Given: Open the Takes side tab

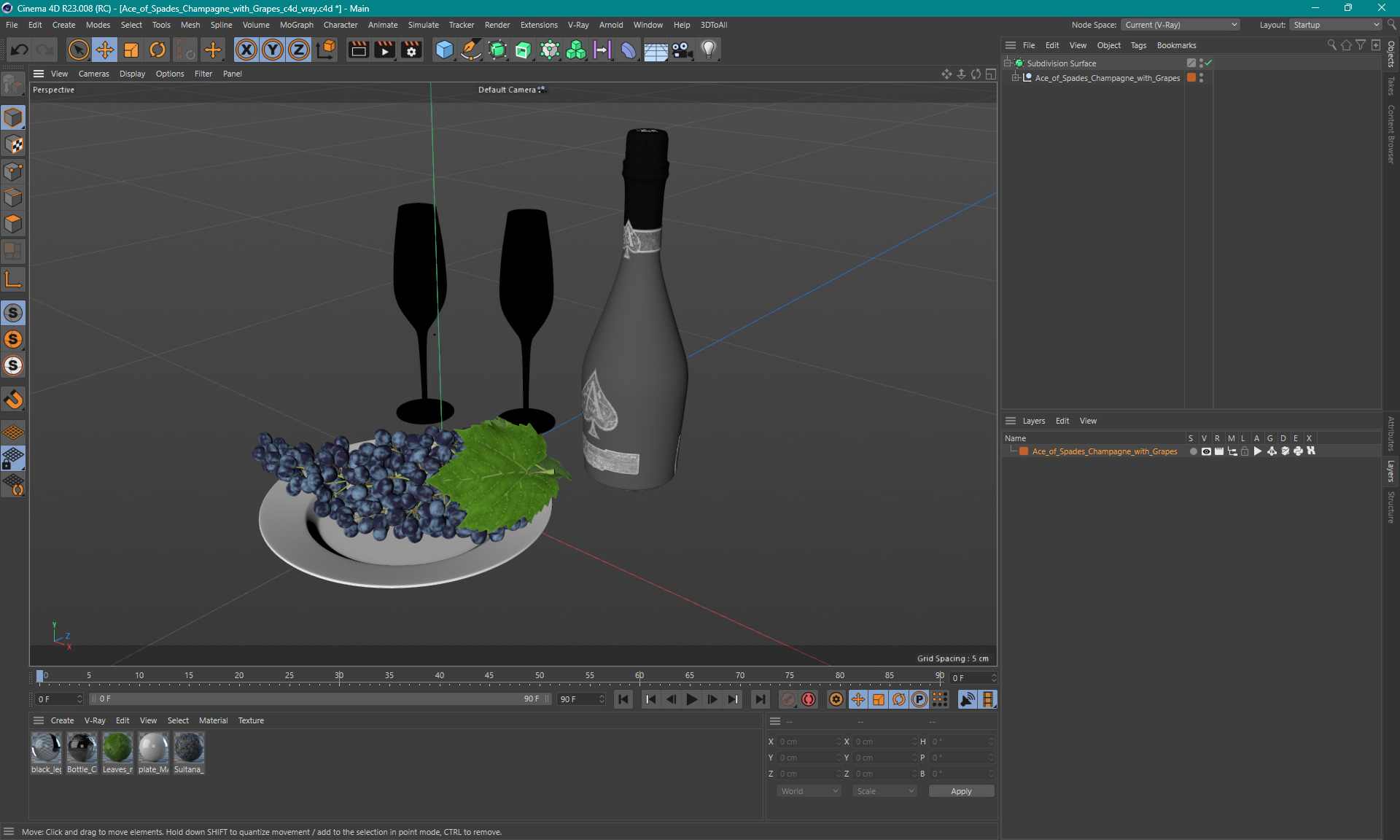Looking at the screenshot, I should tap(1391, 85).
